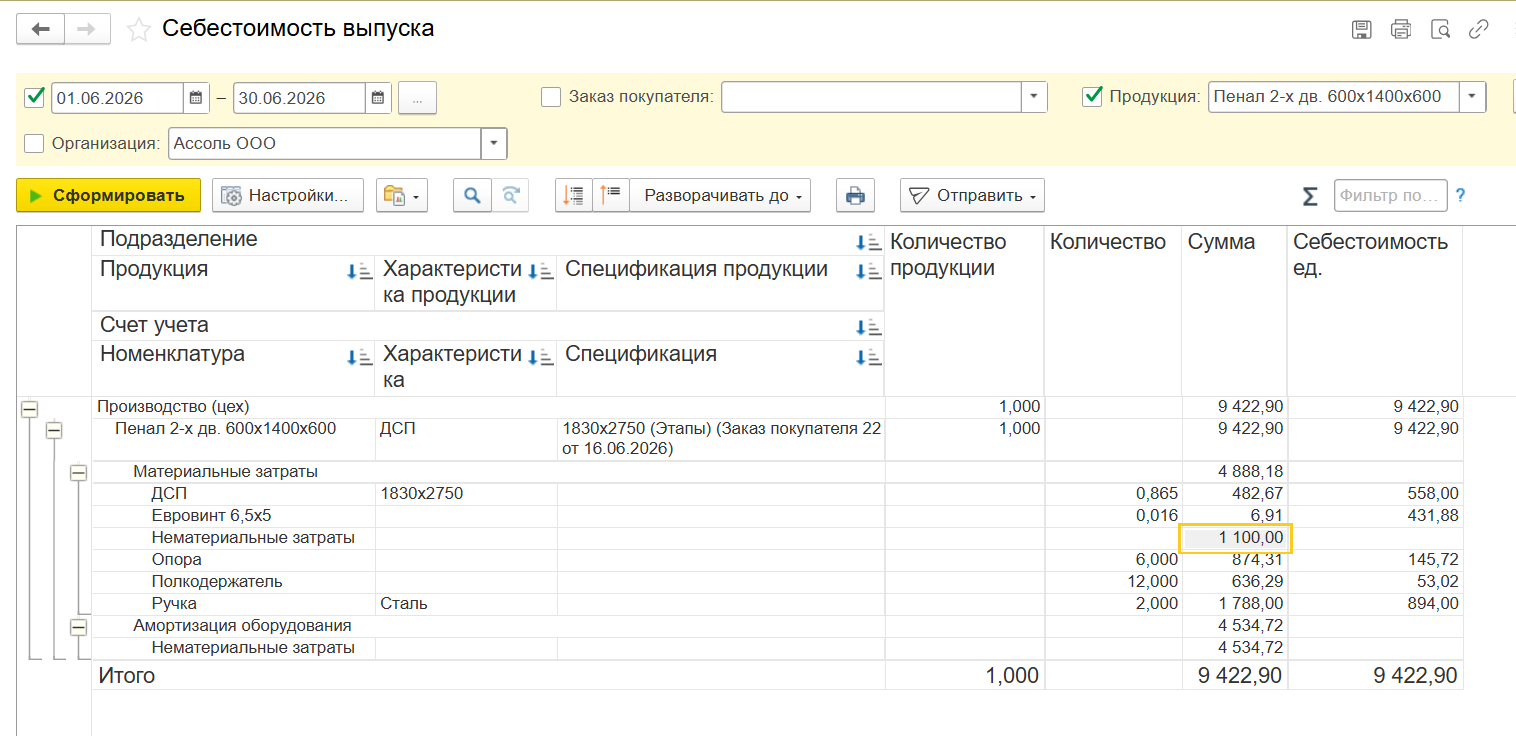Open report variants folder icon dropdown
This screenshot has height=736, width=1516.
(x=402, y=196)
